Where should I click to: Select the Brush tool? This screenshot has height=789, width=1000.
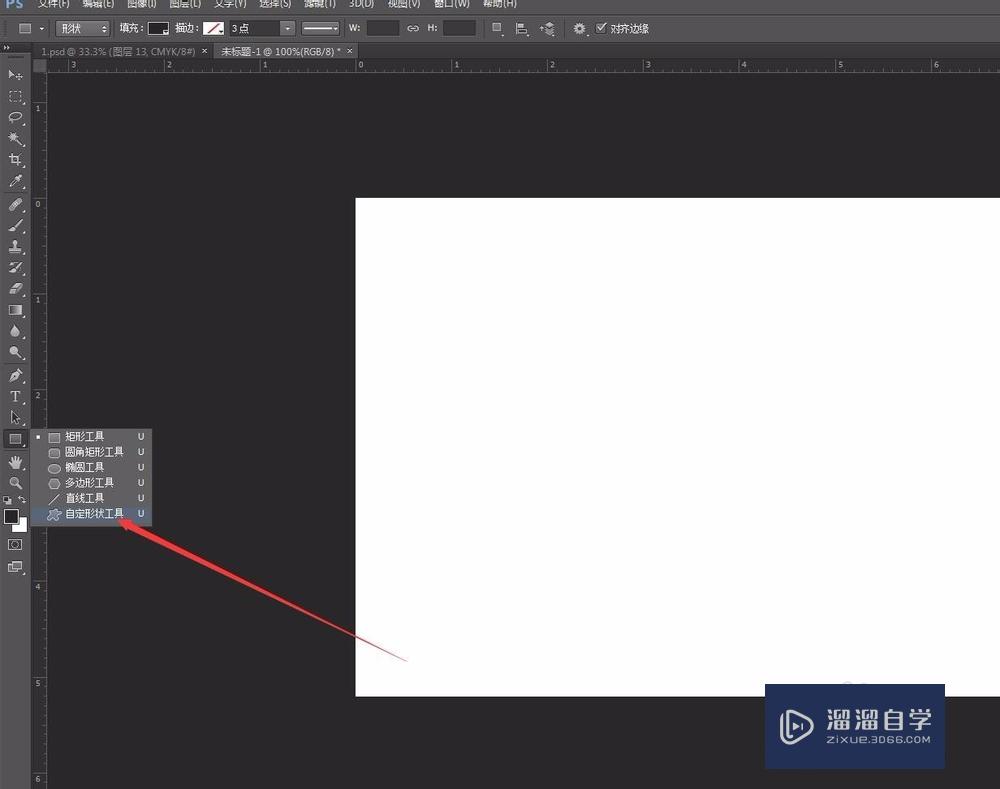14,224
